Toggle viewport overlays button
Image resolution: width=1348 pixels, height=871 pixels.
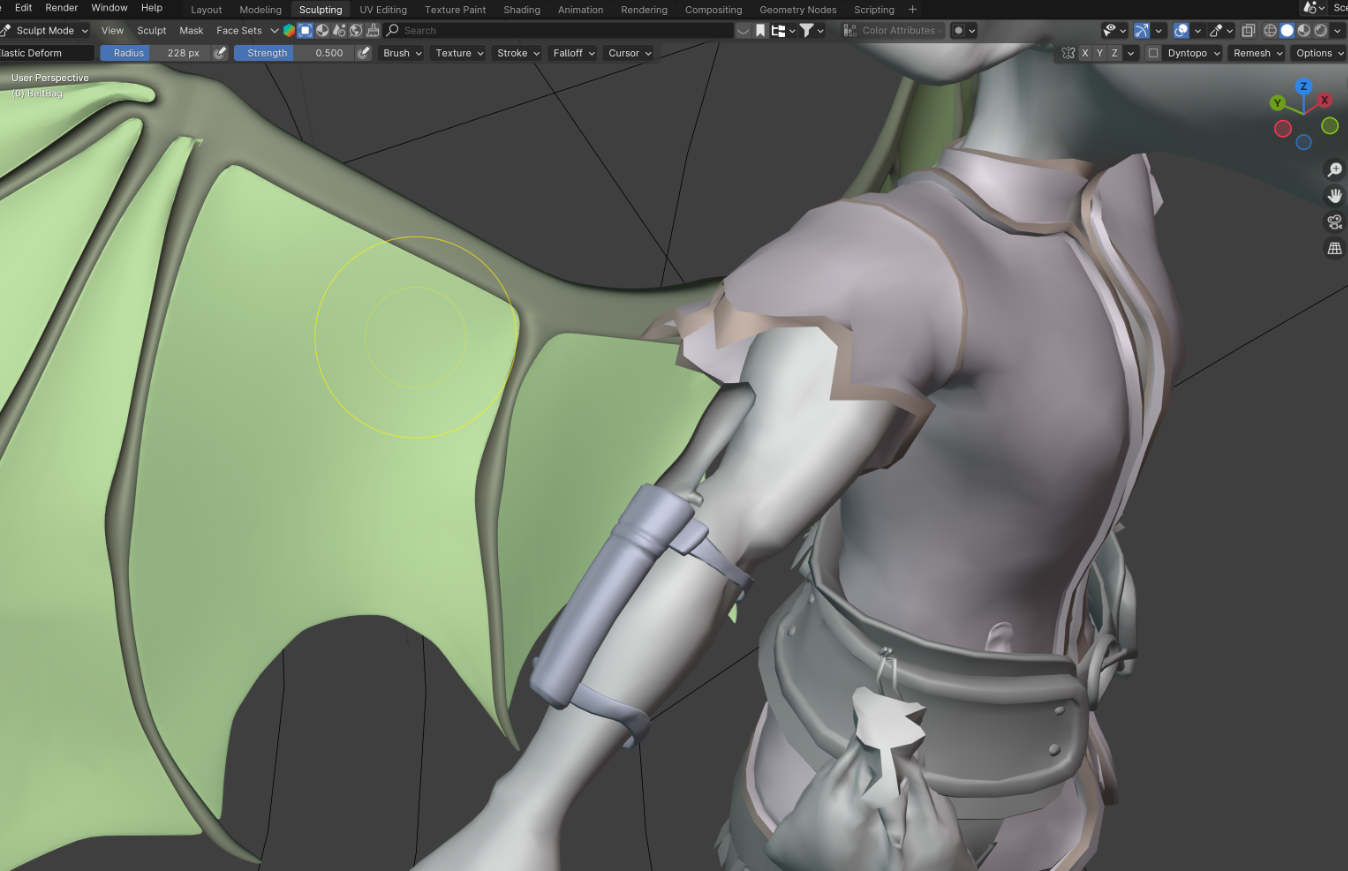pos(1181,30)
